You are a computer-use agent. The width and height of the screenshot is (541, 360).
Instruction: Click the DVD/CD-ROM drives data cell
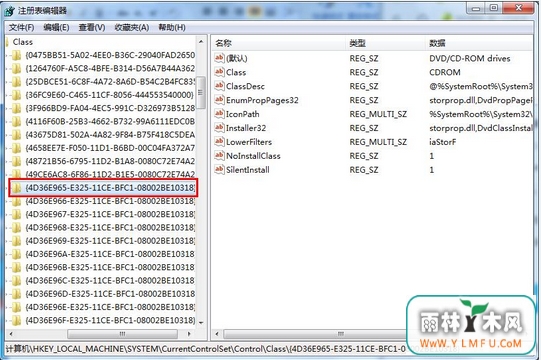click(x=470, y=58)
